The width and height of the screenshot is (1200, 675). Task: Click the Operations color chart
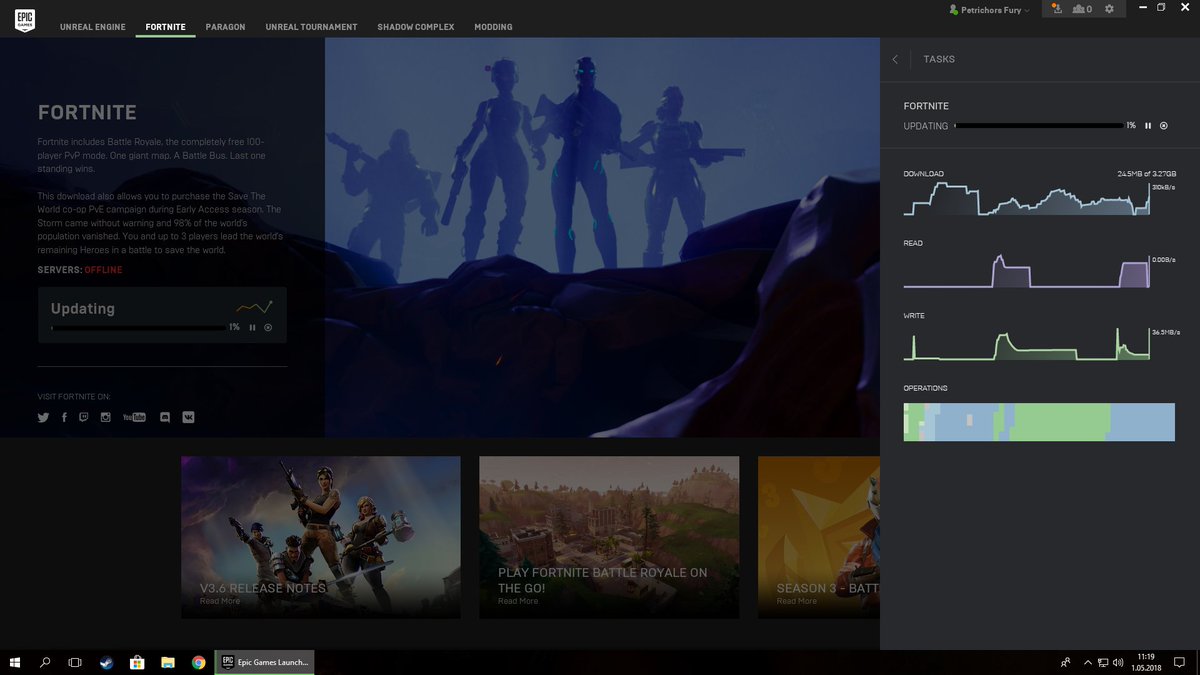(x=1039, y=422)
